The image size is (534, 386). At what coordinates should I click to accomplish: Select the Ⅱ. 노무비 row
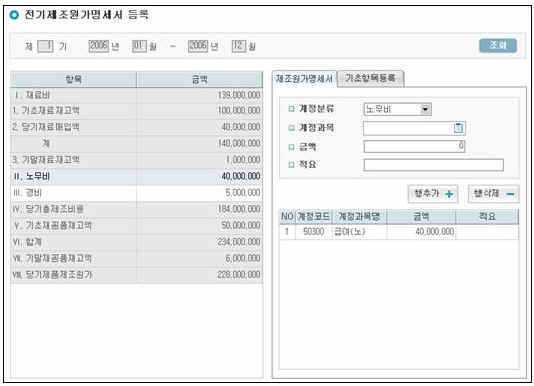coord(137,176)
